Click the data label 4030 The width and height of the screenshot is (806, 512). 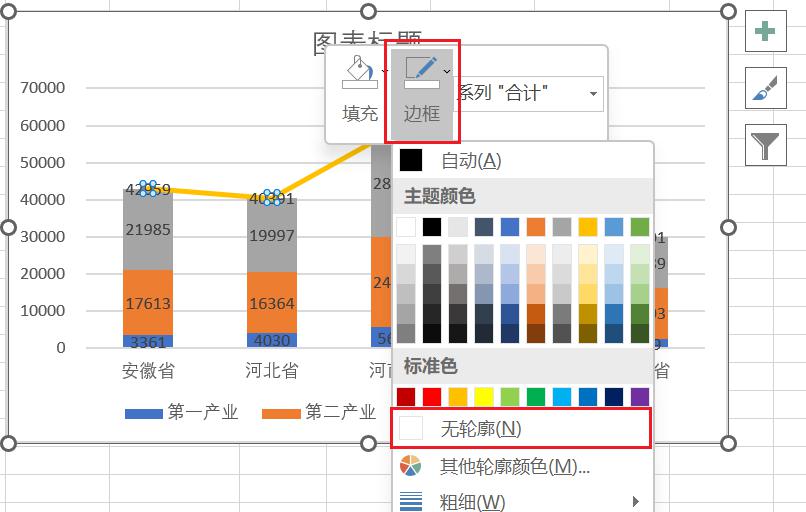pos(272,340)
